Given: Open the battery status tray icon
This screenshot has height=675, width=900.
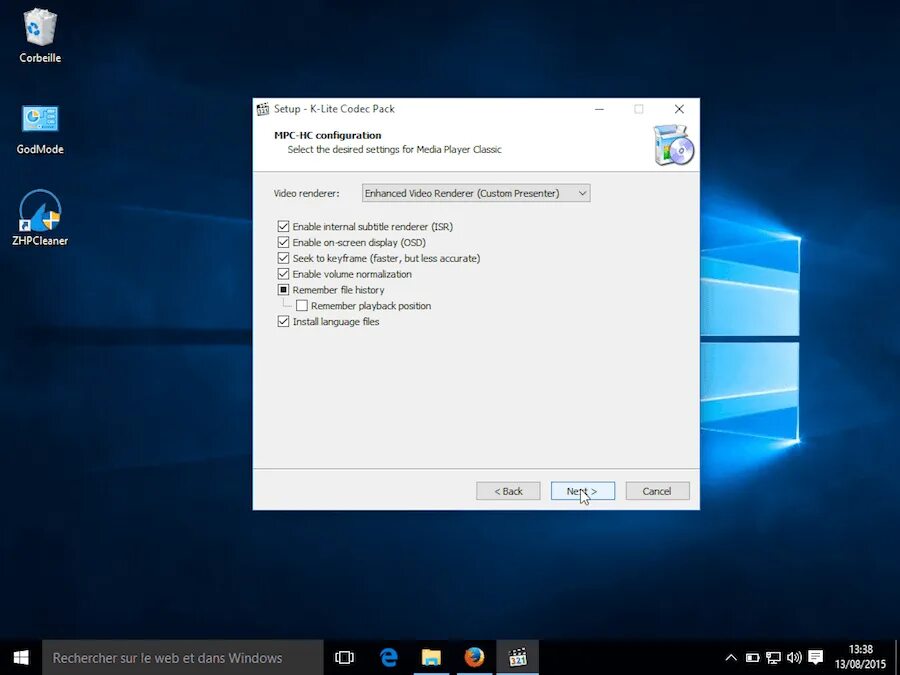Looking at the screenshot, I should [752, 658].
